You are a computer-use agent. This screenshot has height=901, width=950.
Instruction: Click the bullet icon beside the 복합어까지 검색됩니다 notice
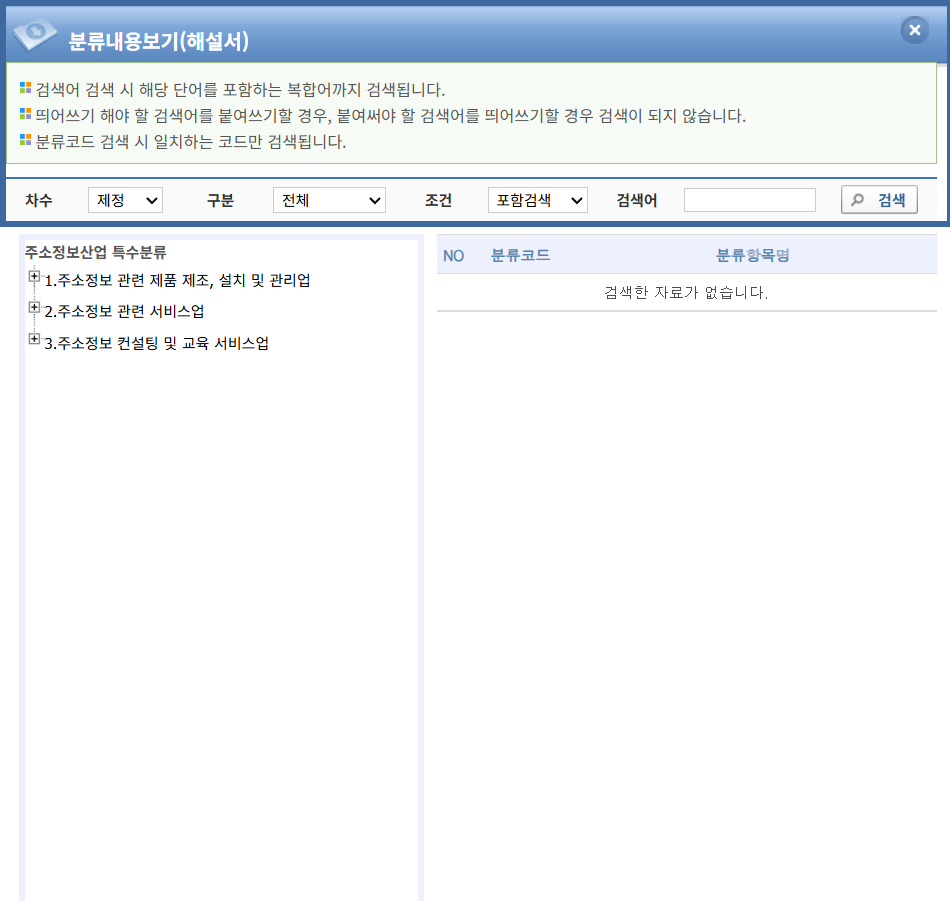(x=26, y=89)
